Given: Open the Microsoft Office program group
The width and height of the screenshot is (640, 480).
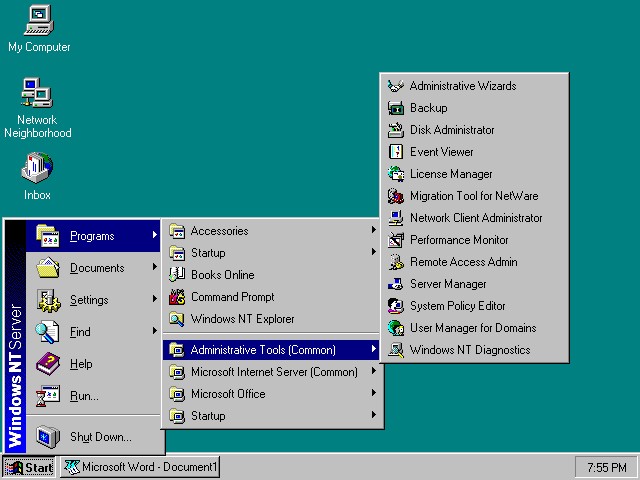Looking at the screenshot, I should [x=271, y=394].
